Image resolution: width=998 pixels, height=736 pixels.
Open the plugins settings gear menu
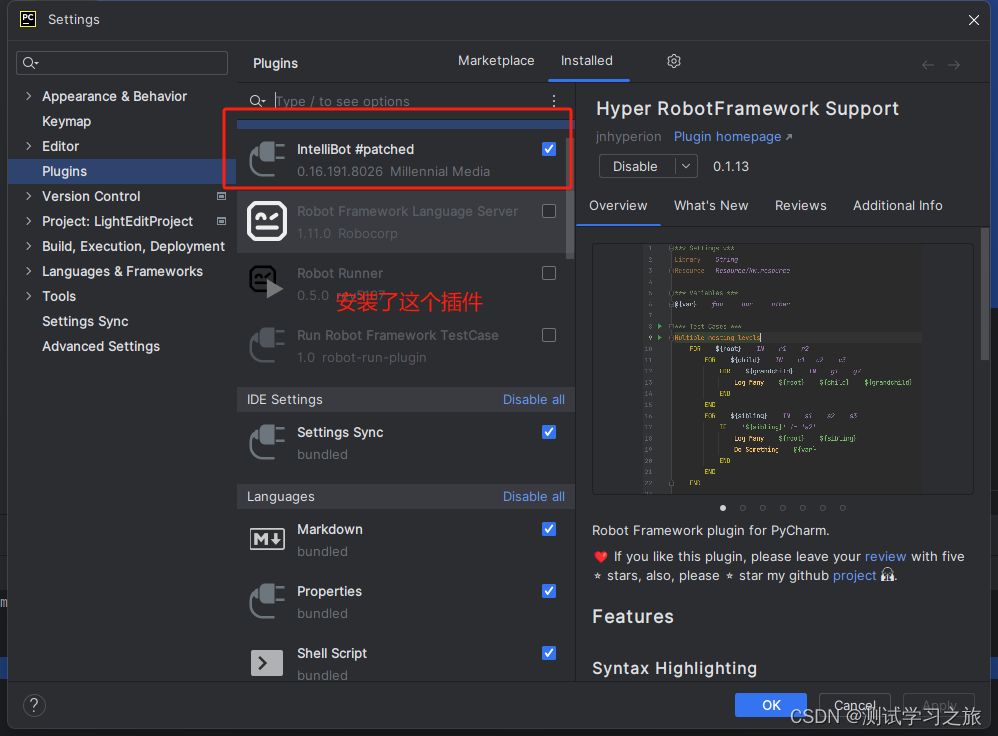click(673, 61)
